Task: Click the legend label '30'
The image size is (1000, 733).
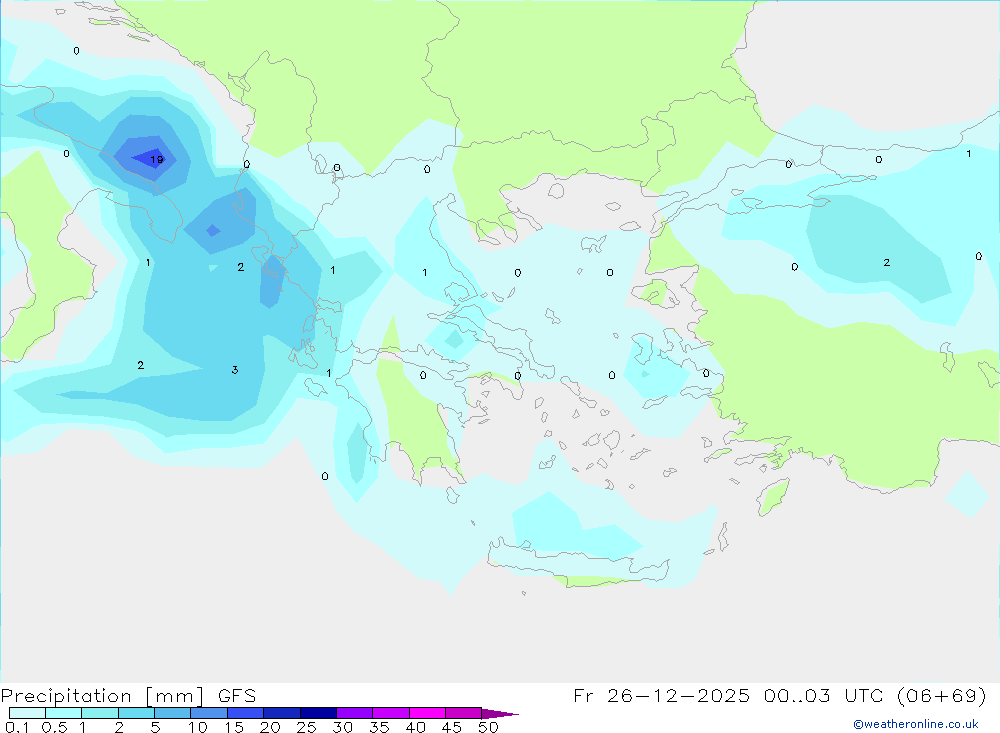Action: [343, 727]
